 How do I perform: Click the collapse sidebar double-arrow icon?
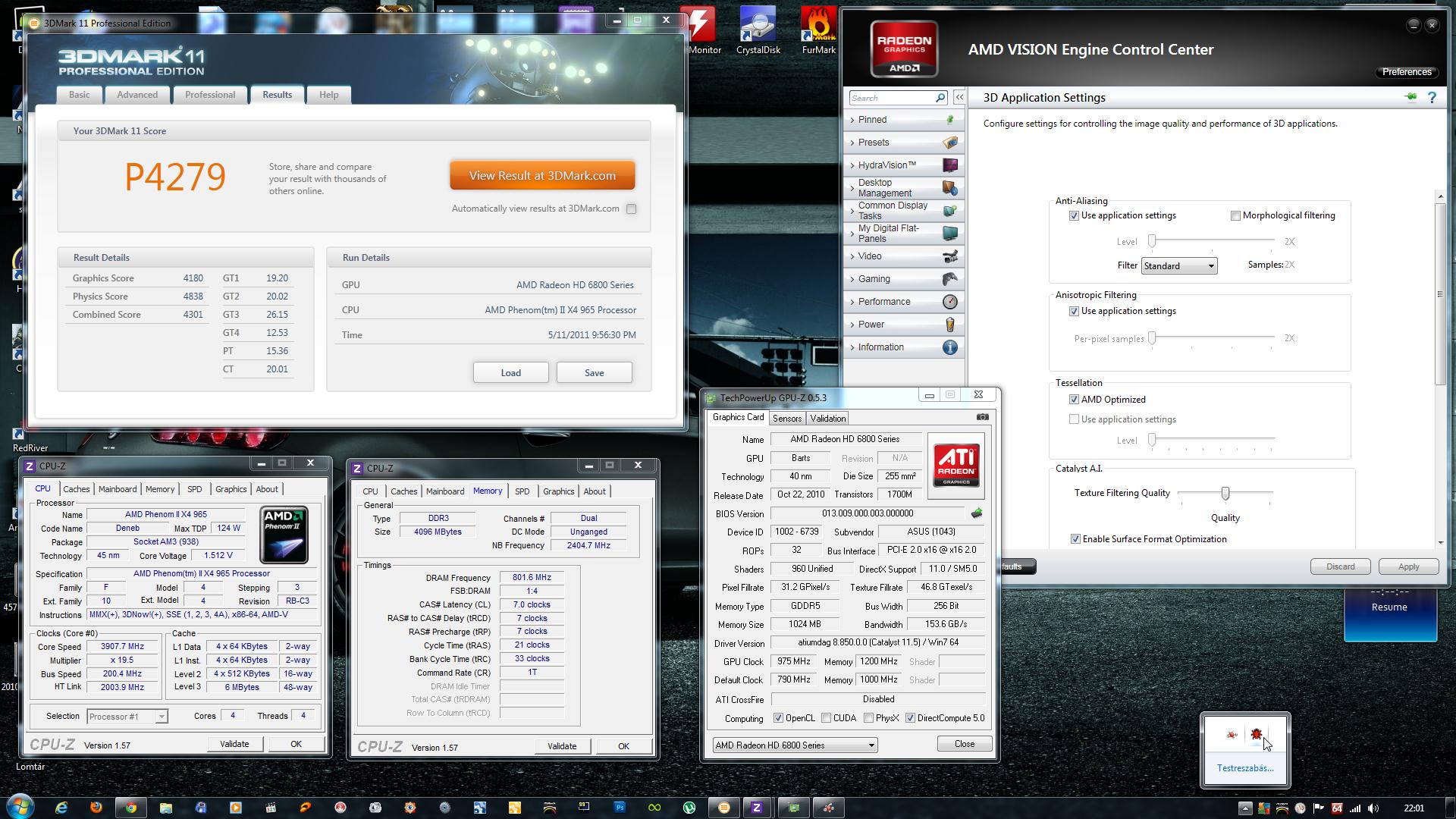coord(959,98)
